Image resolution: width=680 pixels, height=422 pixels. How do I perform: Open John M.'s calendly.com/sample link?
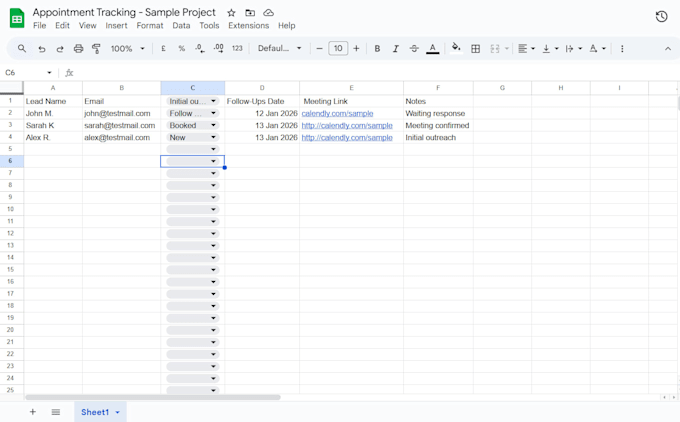337,114
